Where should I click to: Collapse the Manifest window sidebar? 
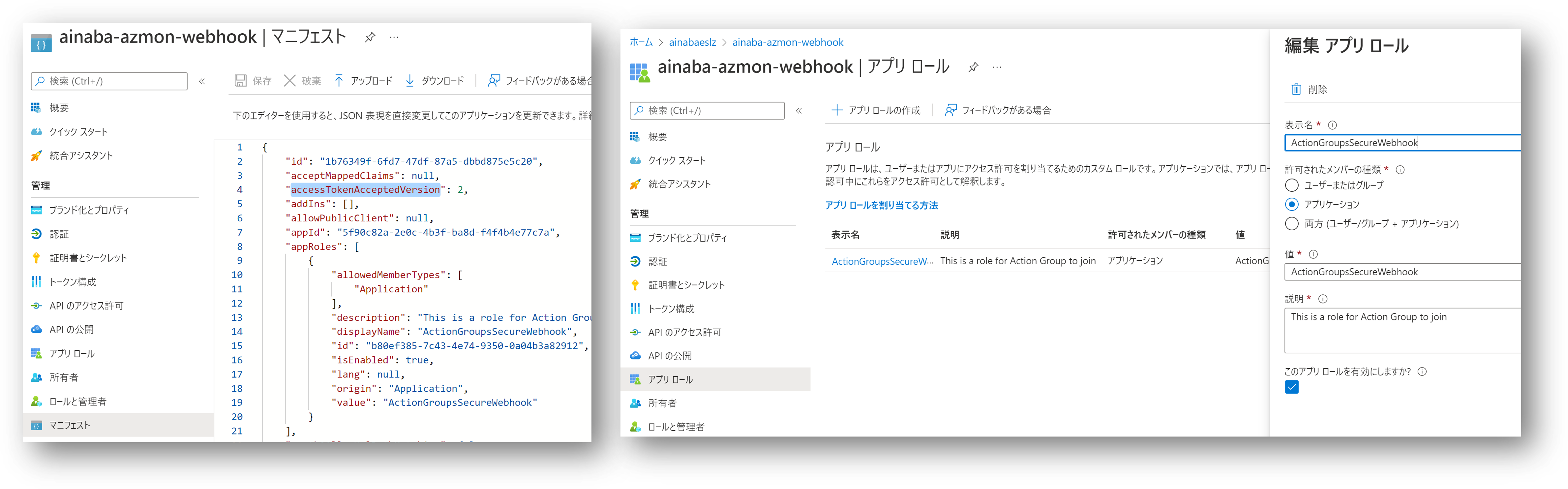tap(201, 81)
